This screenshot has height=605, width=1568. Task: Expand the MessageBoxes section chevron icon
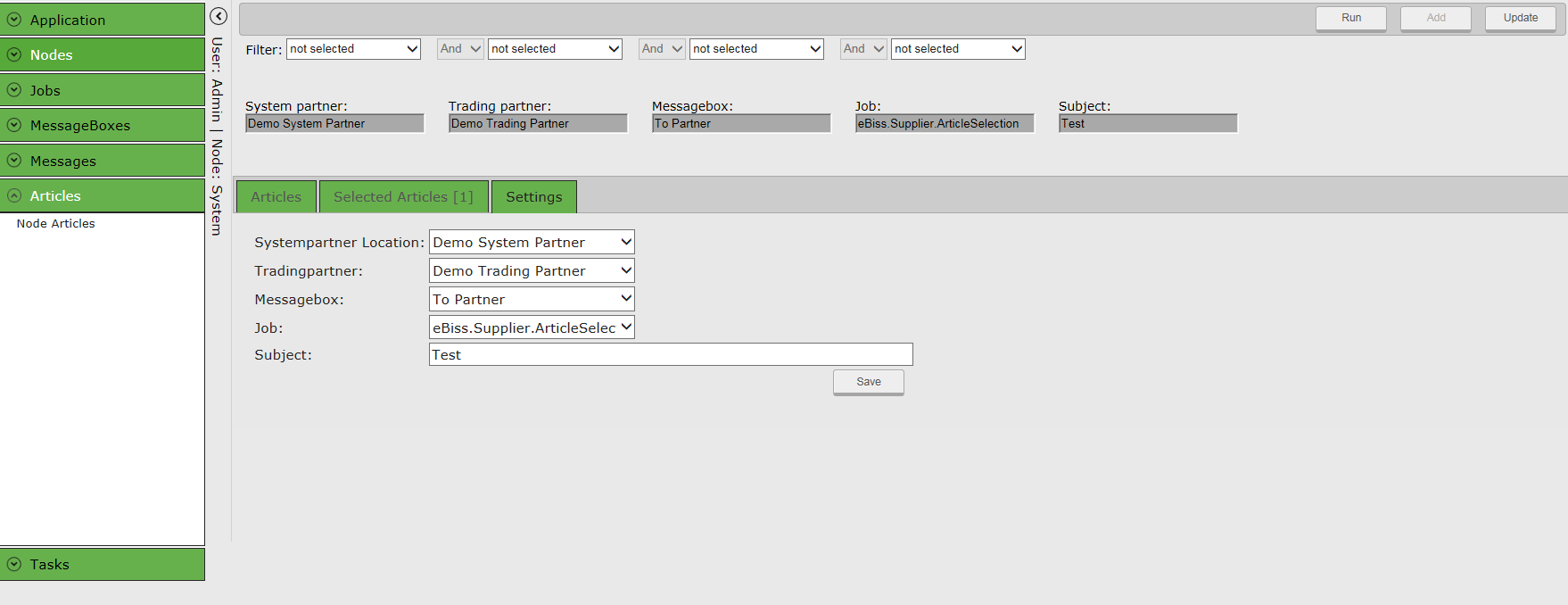14,125
